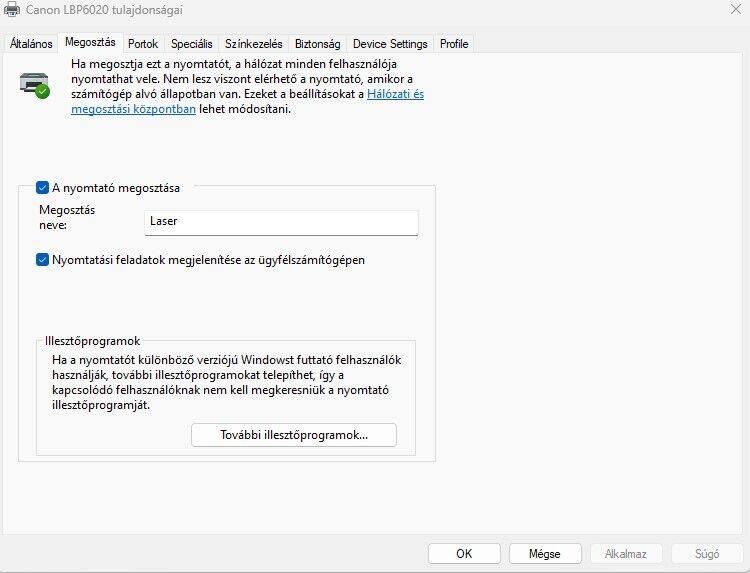This screenshot has width=750, height=573.
Task: Close the Canon LBP6020 properties dialog
Action: pyautogui.click(x=735, y=9)
